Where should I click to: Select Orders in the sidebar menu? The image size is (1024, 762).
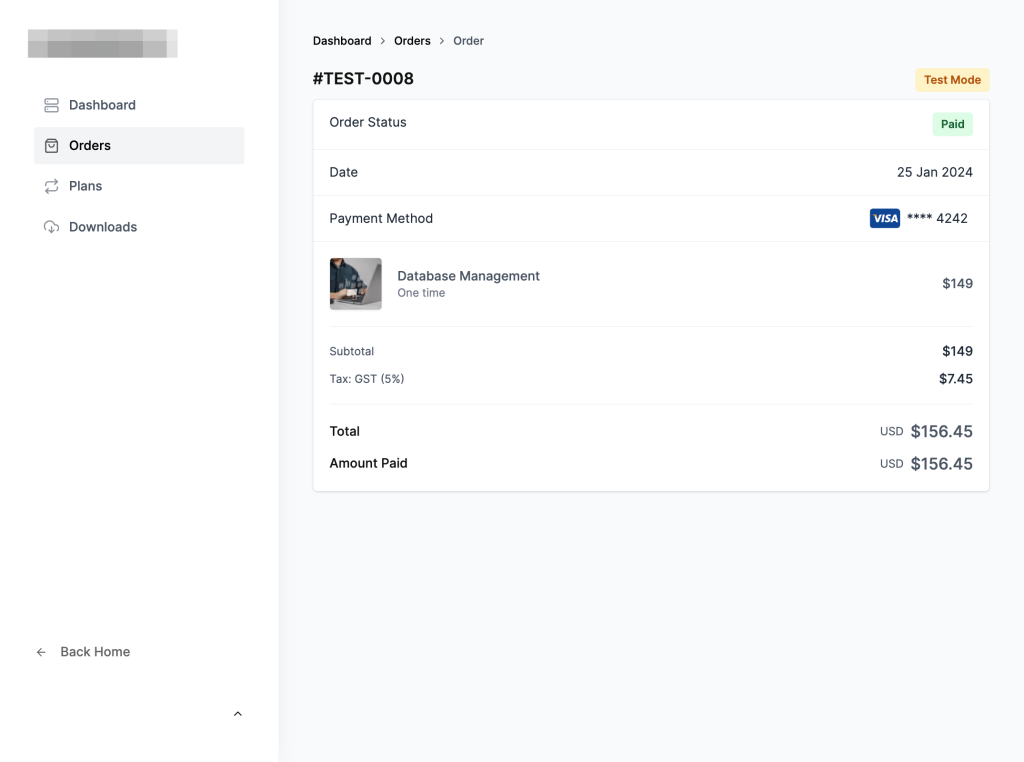[139, 146]
